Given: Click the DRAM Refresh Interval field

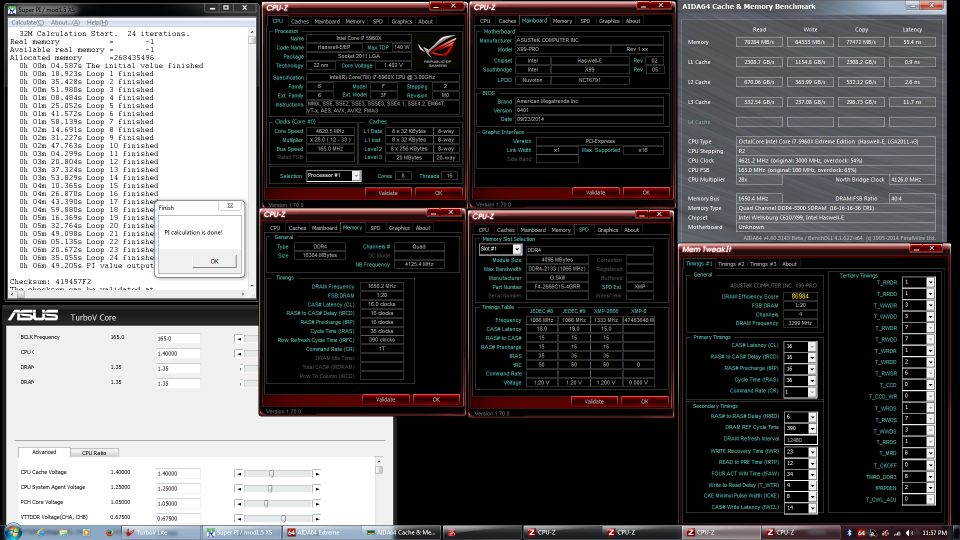Looking at the screenshot, I should 800,440.
